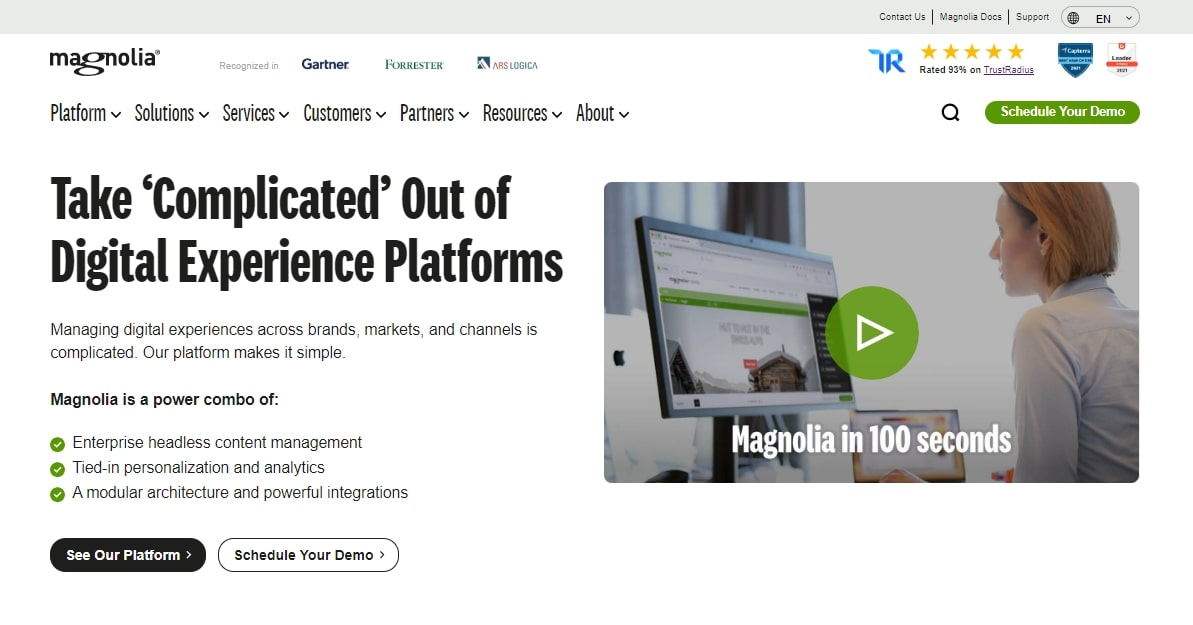
Task: Expand the Services menu
Action: click(256, 113)
